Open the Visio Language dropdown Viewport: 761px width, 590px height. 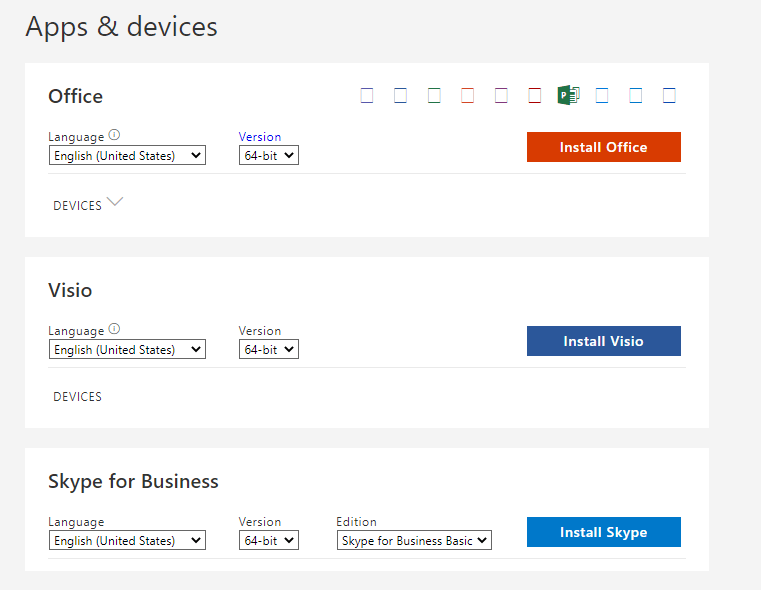point(127,349)
